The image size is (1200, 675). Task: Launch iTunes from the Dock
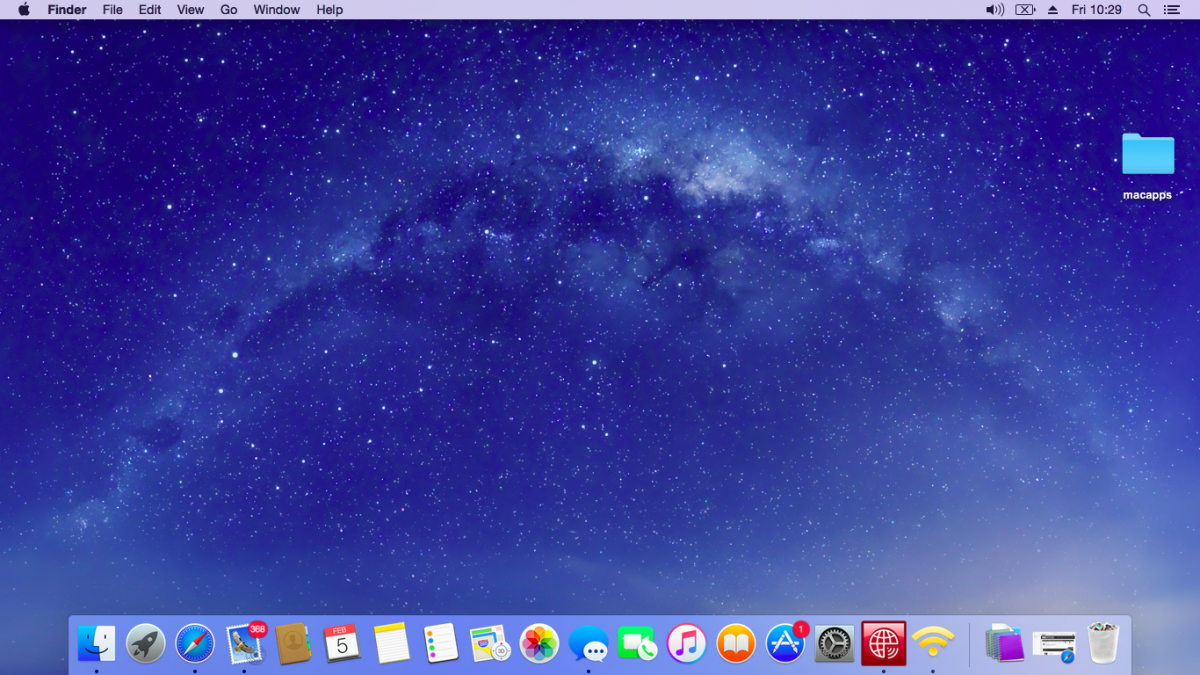686,643
